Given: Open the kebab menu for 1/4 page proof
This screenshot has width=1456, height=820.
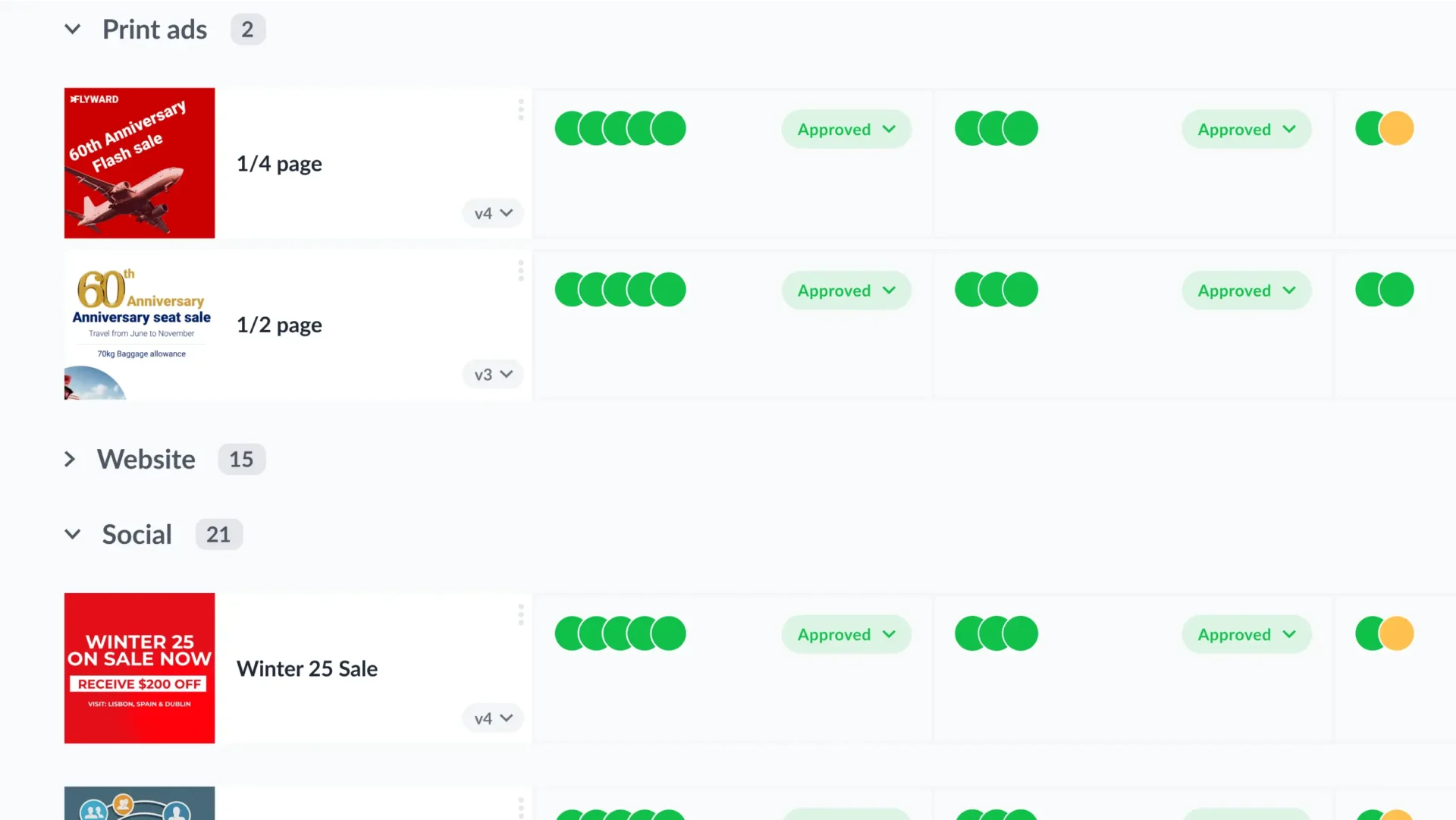Looking at the screenshot, I should (521, 109).
